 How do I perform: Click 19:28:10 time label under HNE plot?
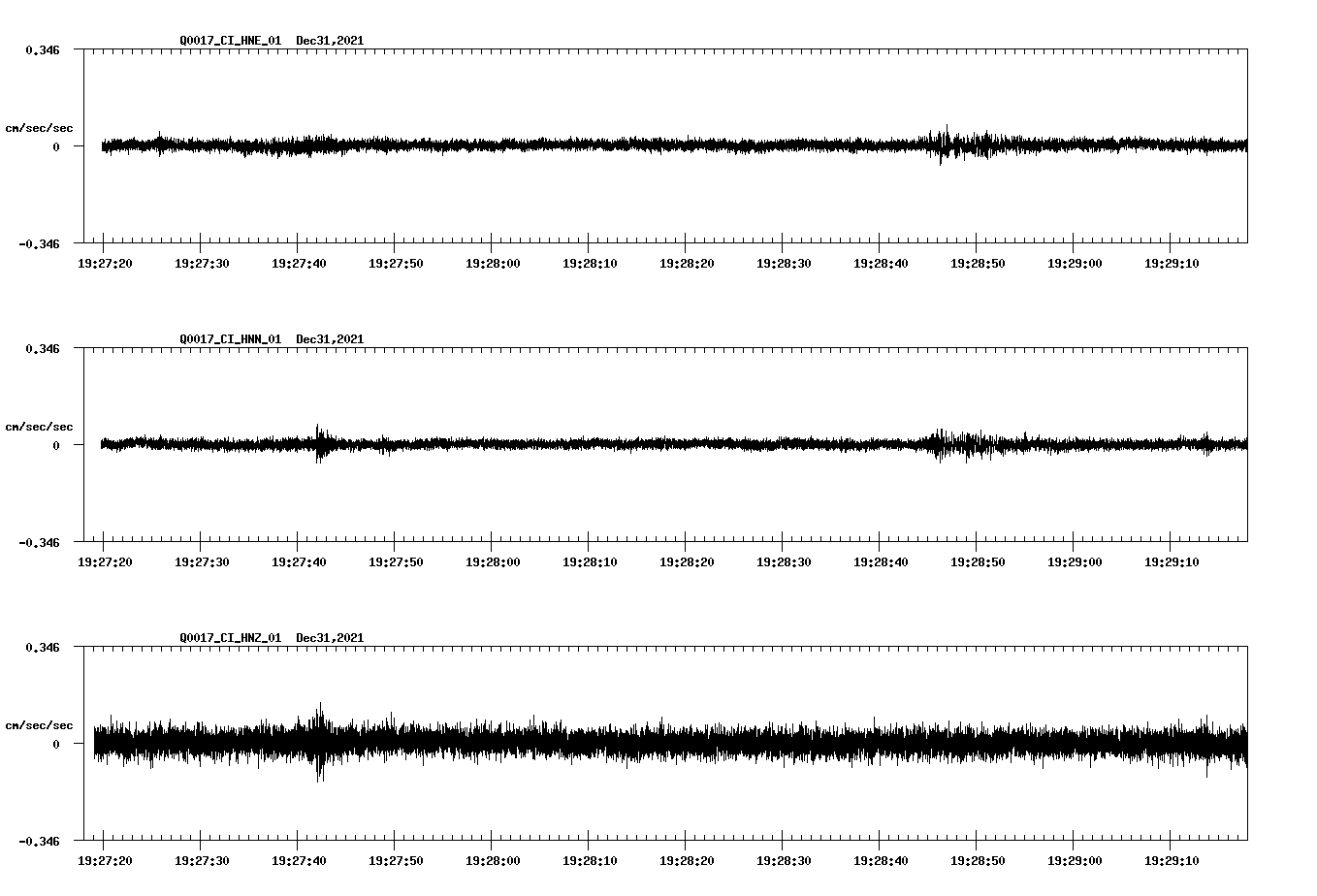tap(590, 264)
